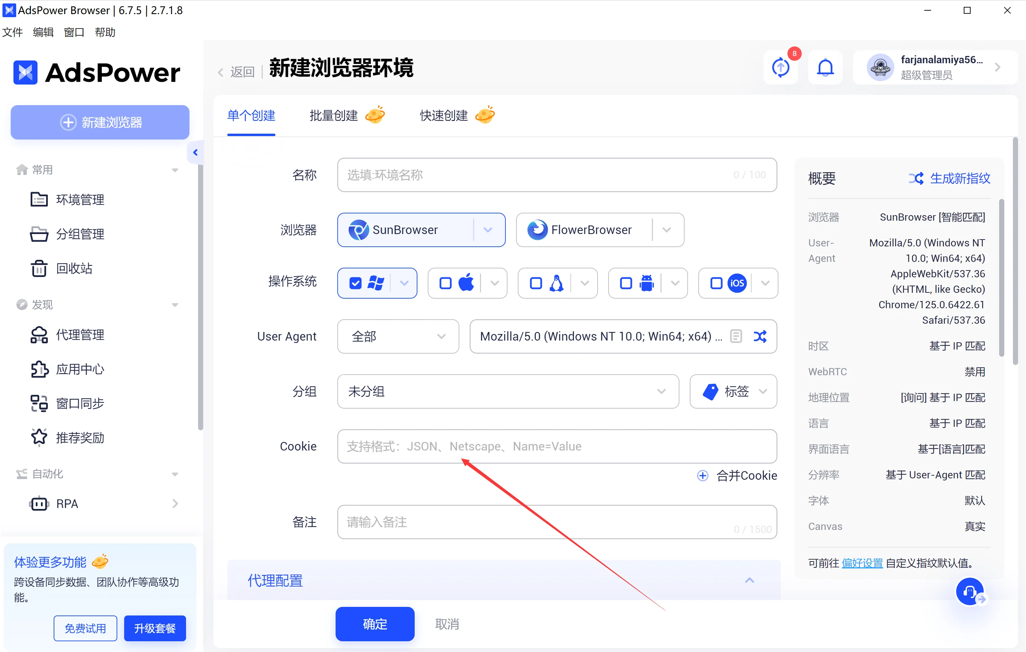
Task: Open the 偏好设置 link
Action: [862, 563]
